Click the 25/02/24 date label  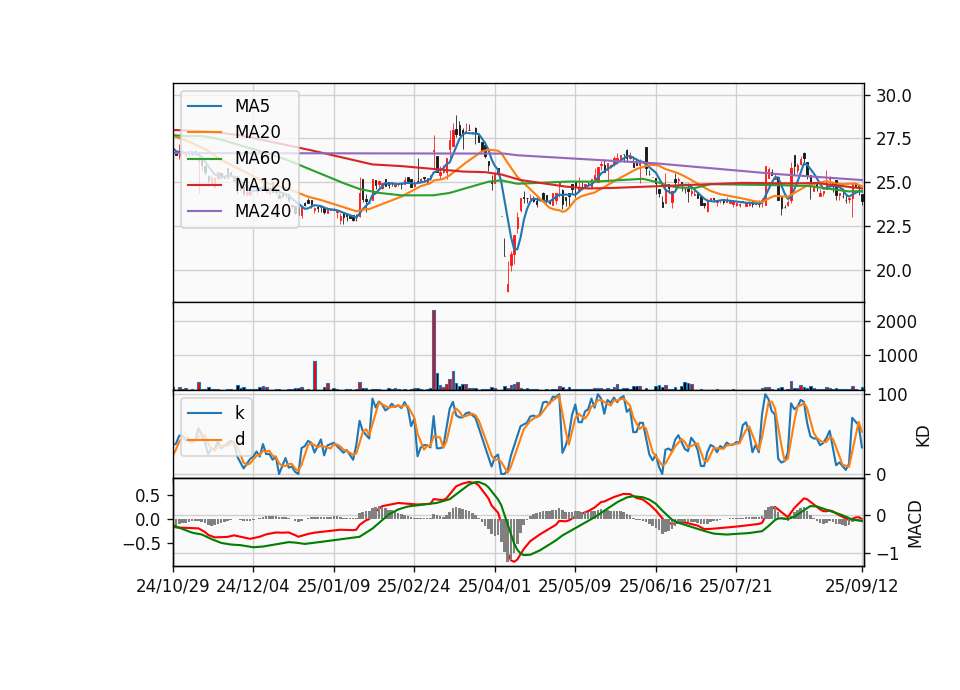point(414,586)
